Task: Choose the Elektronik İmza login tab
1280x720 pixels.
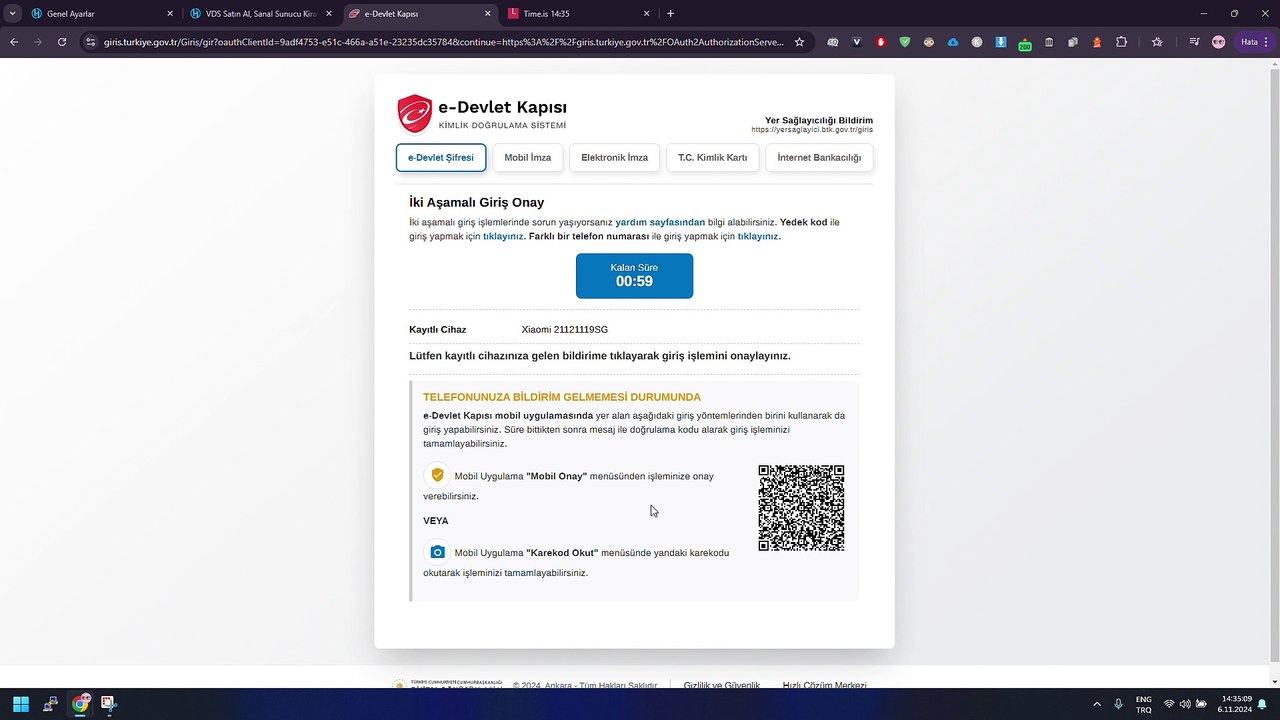Action: (614, 158)
